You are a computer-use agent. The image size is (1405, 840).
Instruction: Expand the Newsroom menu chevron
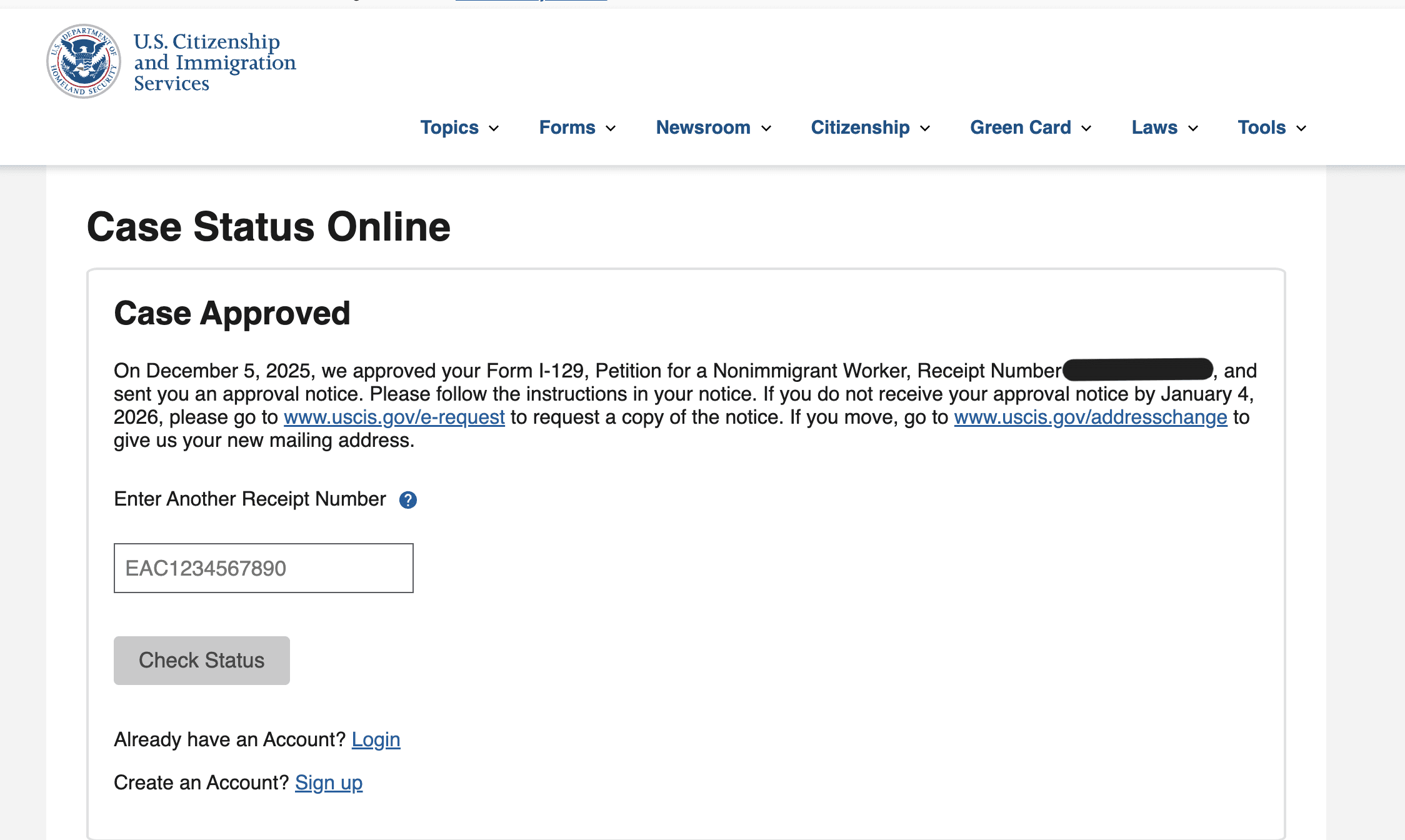click(x=766, y=129)
